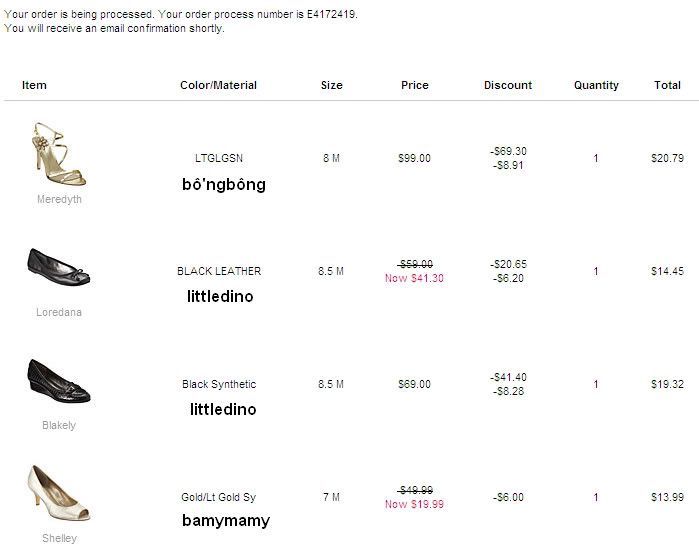Click the Price column header

415,86
